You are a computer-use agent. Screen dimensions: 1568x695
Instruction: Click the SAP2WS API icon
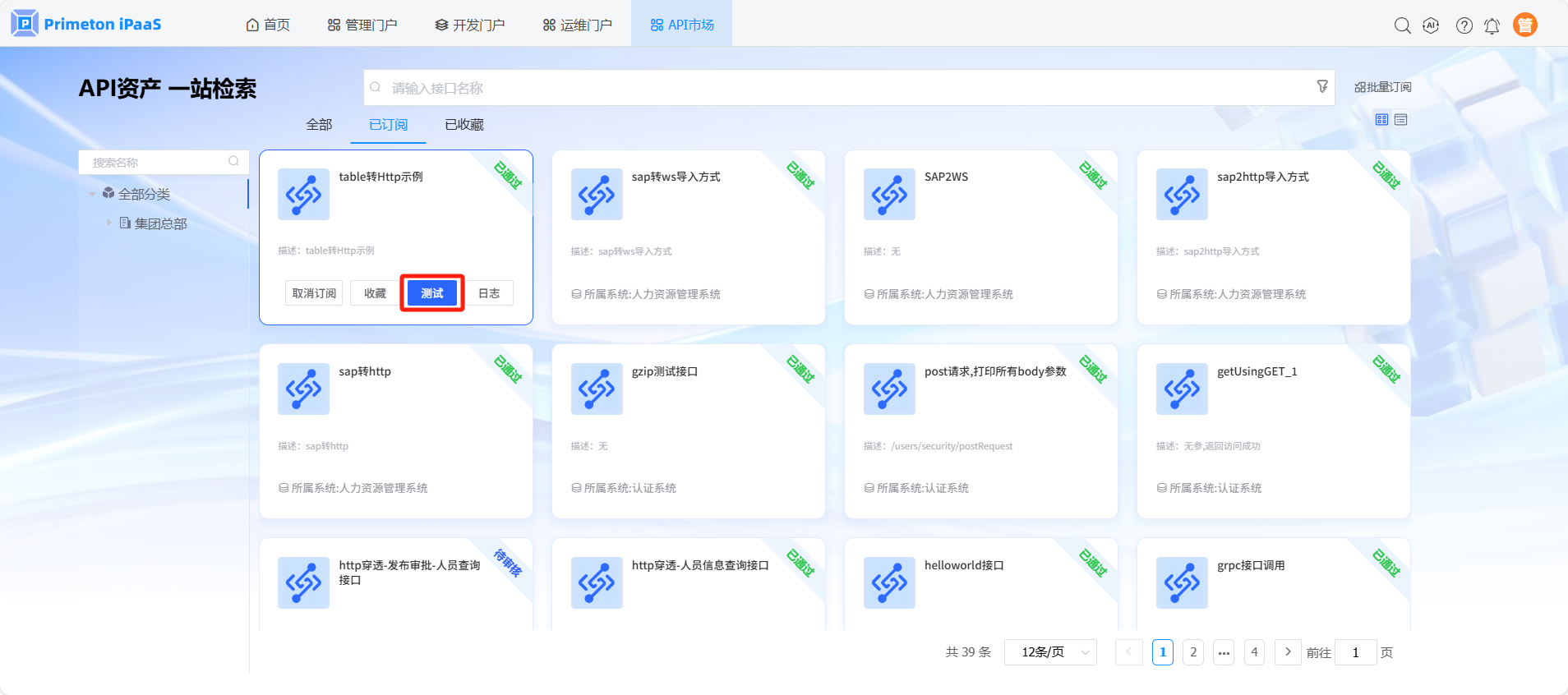click(x=889, y=194)
